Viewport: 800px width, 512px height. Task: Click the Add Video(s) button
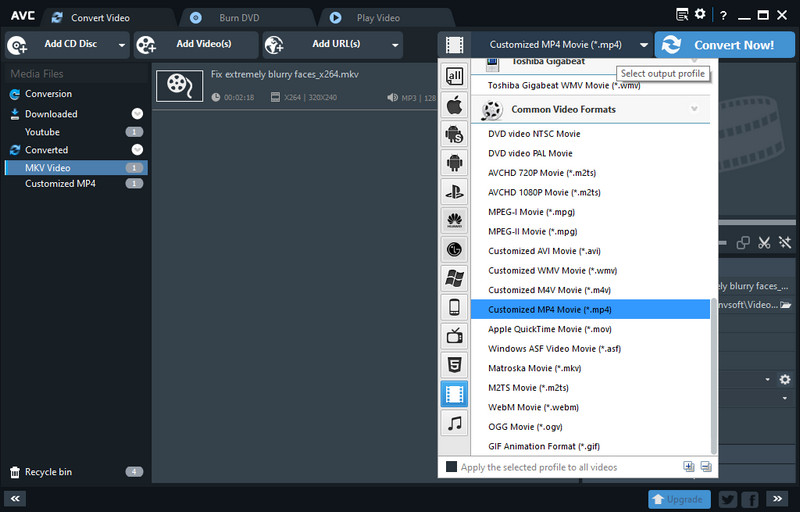coord(196,45)
